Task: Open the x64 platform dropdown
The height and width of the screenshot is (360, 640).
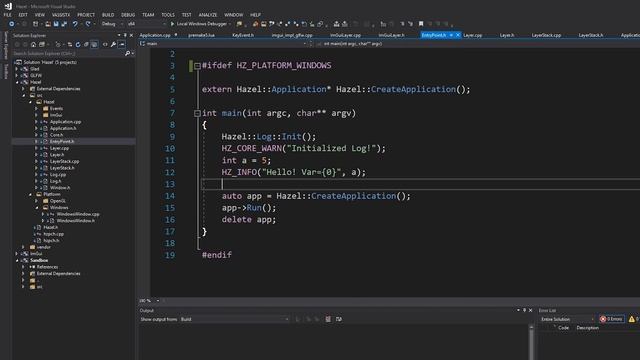Action: (x=147, y=24)
